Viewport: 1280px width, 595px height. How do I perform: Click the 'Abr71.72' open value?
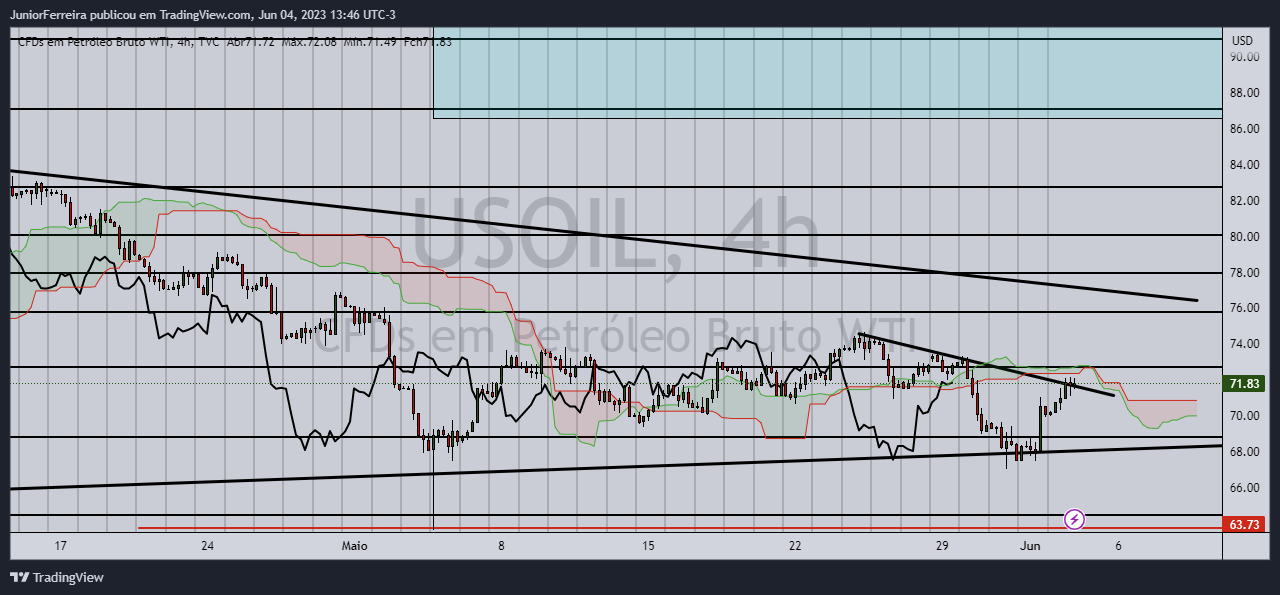[x=250, y=42]
